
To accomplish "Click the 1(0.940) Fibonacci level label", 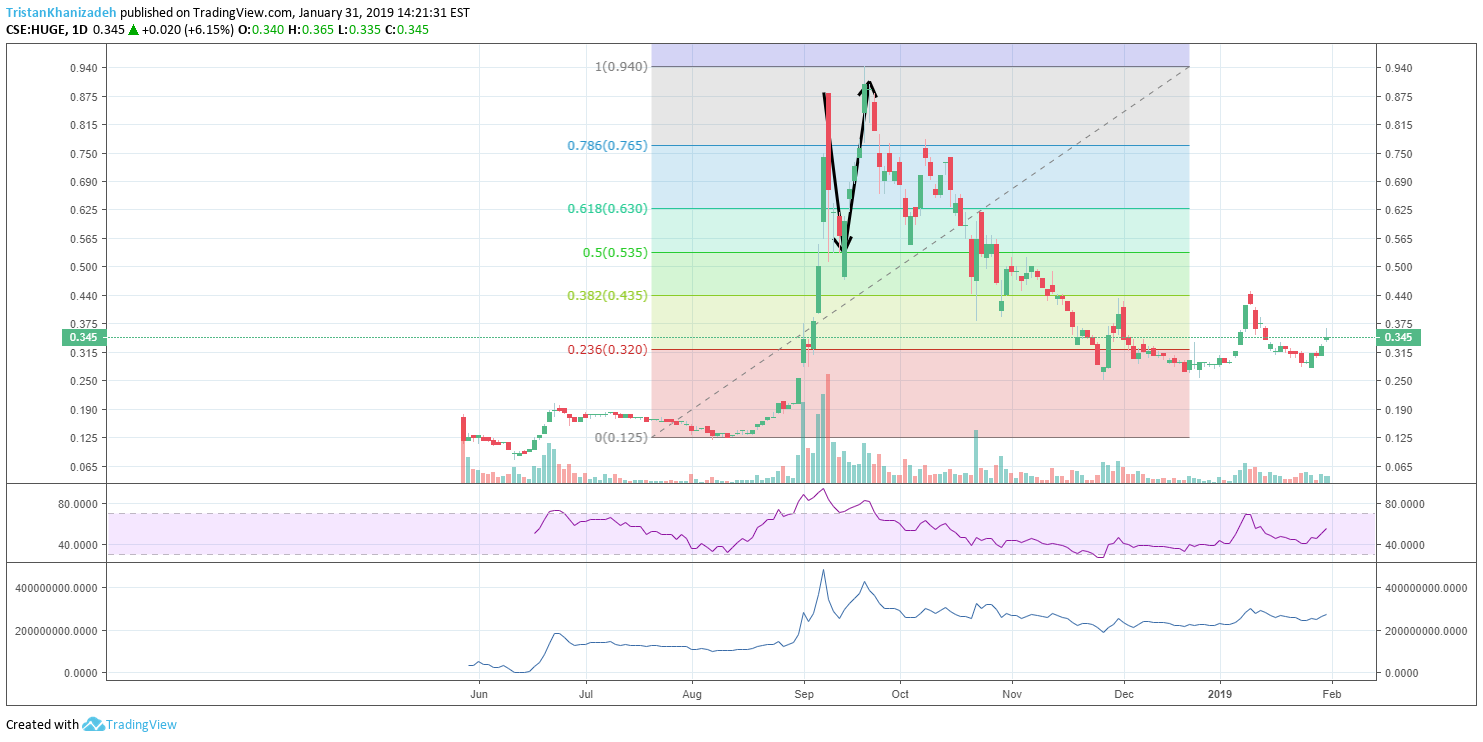I will point(621,67).
